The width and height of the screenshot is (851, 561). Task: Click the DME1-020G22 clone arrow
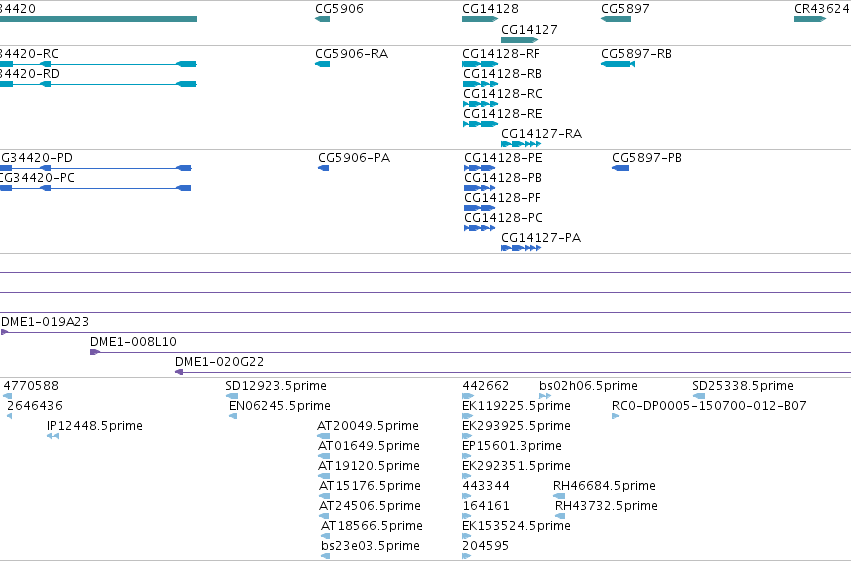(x=512, y=372)
